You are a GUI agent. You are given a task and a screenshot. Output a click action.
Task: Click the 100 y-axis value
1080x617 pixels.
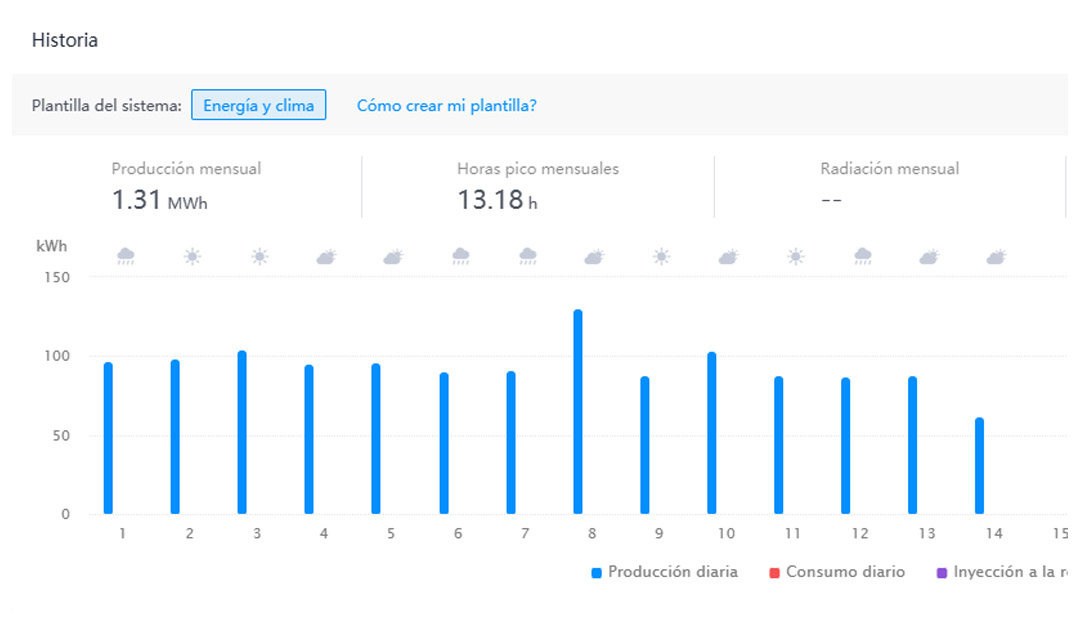[x=57, y=356]
